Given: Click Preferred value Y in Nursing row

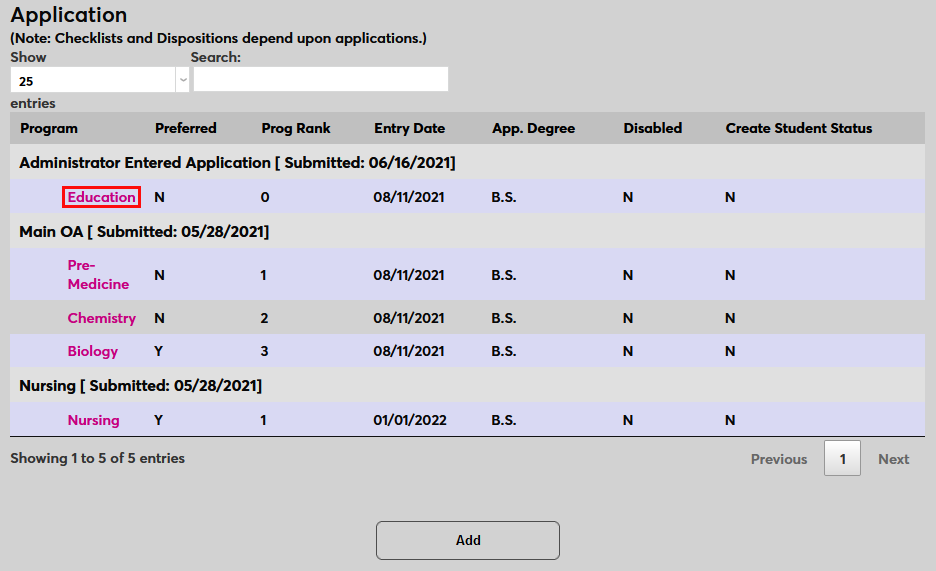Looking at the screenshot, I should (158, 420).
